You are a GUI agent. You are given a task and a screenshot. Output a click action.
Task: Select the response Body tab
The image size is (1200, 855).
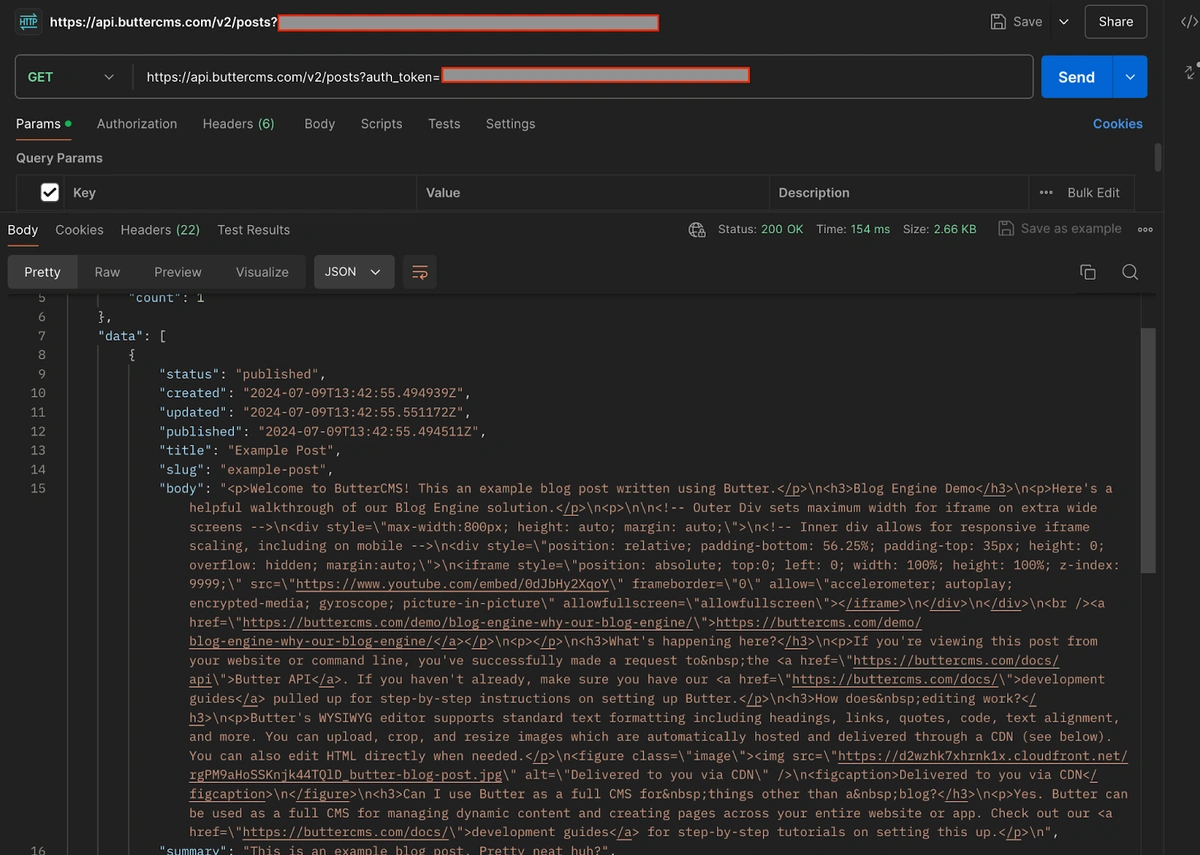point(23,230)
